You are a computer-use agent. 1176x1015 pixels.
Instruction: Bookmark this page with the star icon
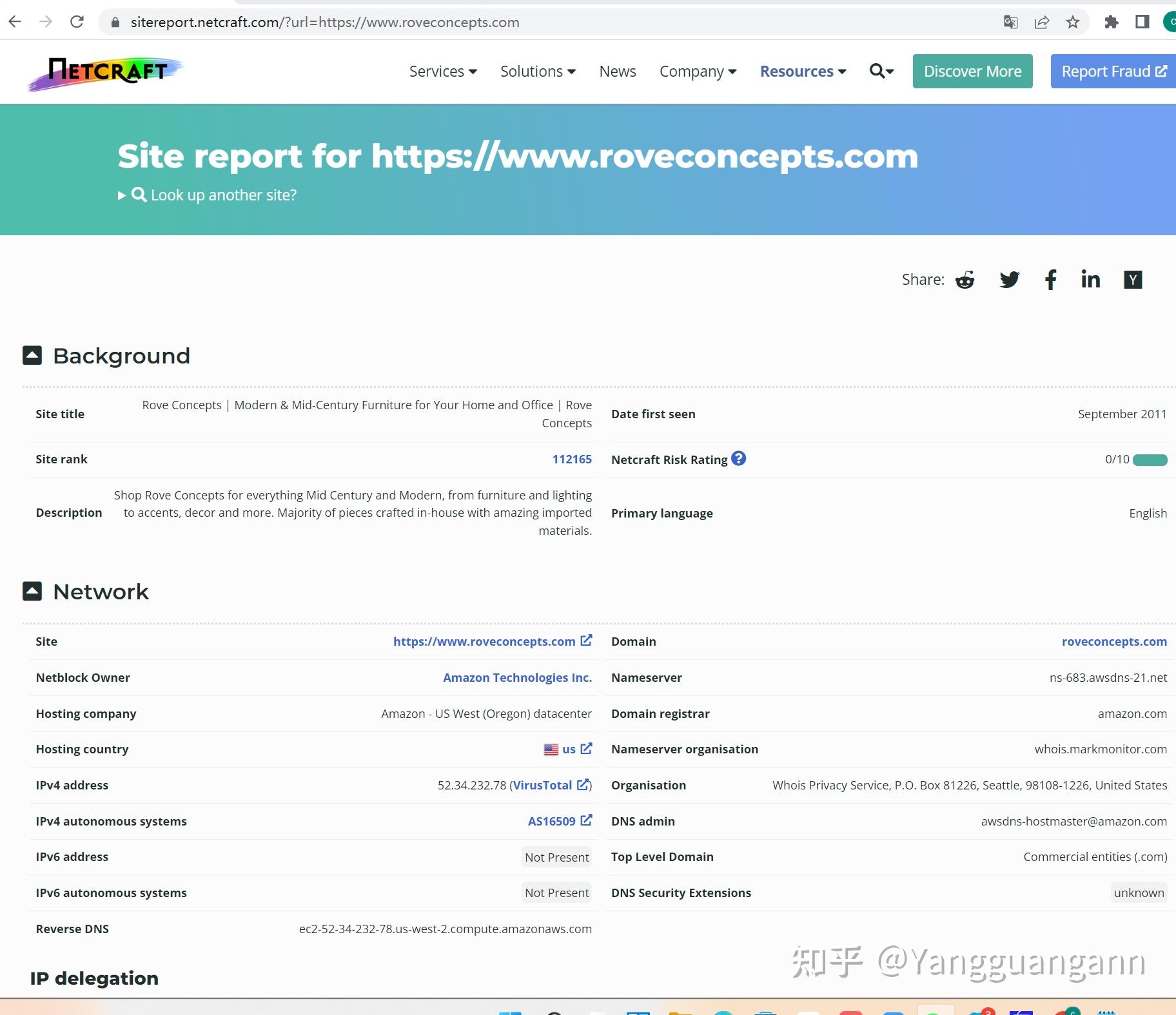tap(1072, 22)
